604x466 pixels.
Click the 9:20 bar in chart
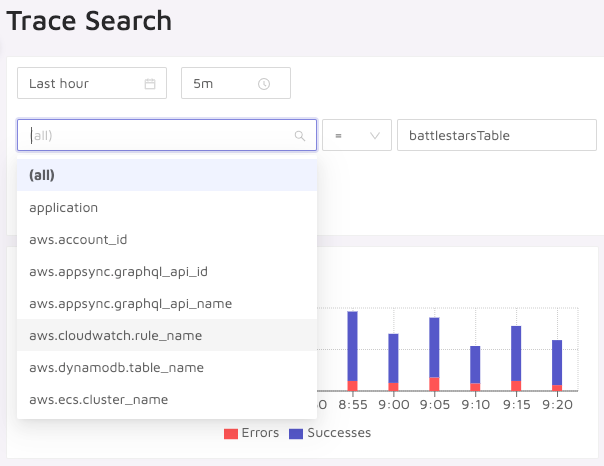coord(557,365)
